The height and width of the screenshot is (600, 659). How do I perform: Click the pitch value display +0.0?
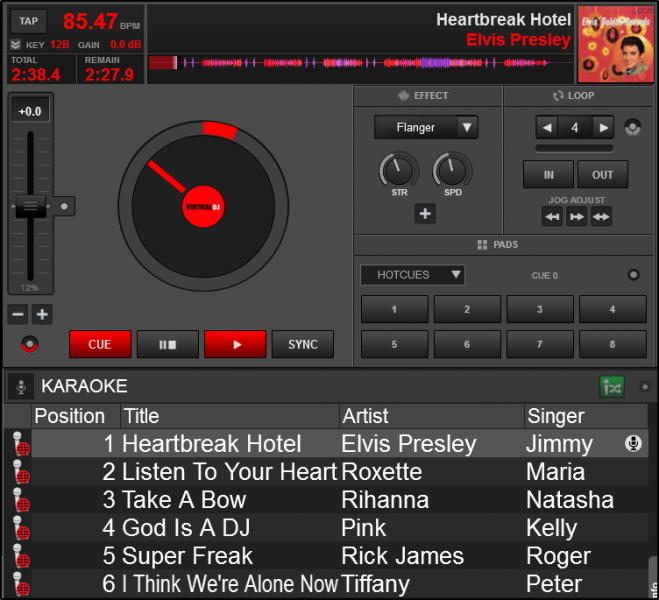click(30, 111)
